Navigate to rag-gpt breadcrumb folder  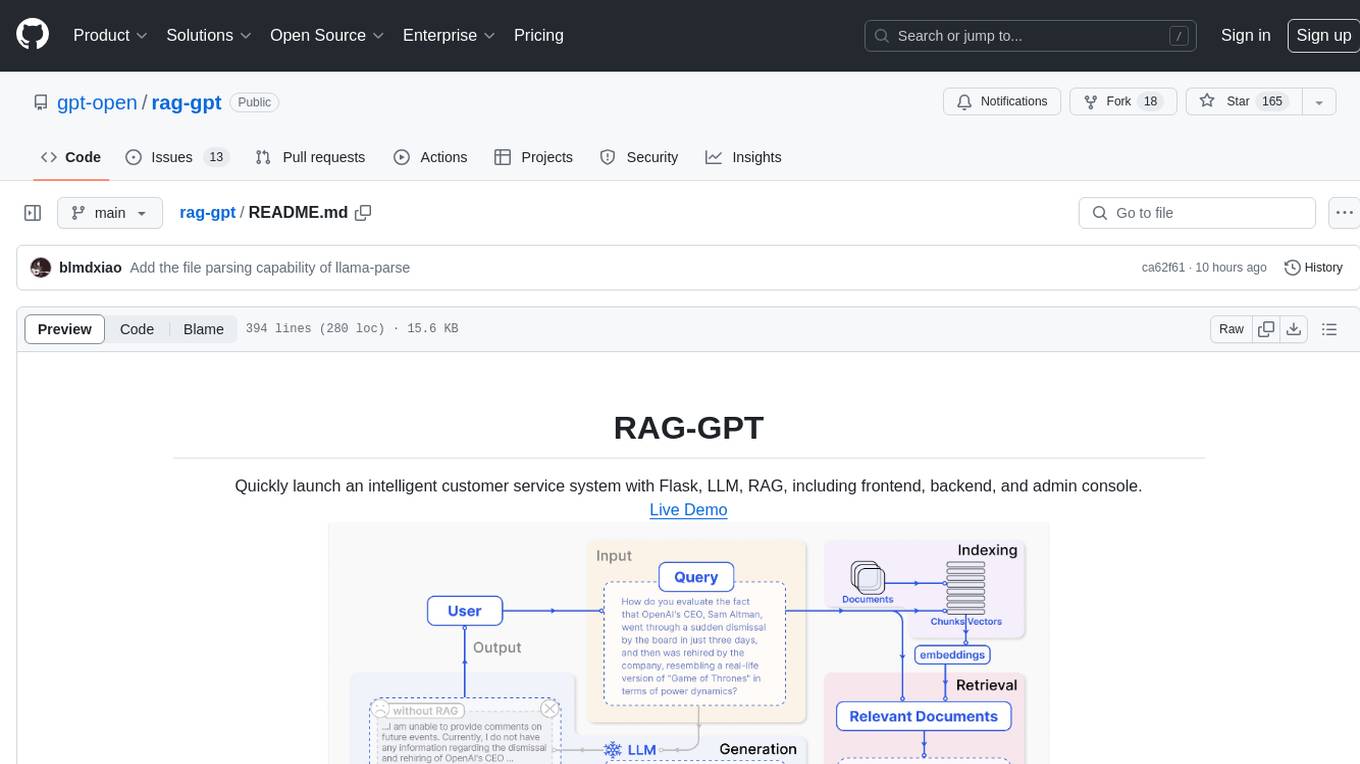coord(207,213)
